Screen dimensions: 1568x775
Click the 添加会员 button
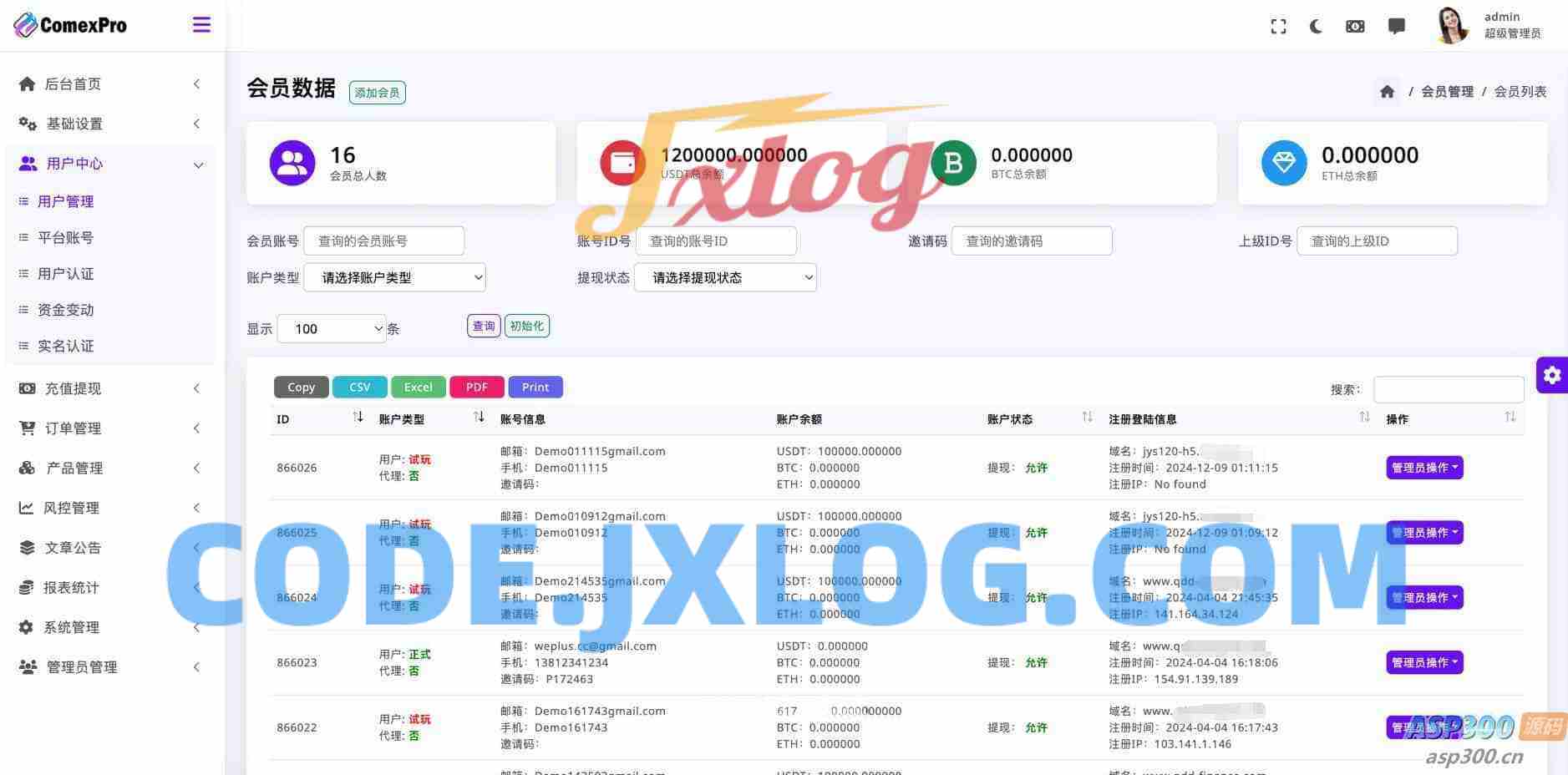tap(377, 93)
